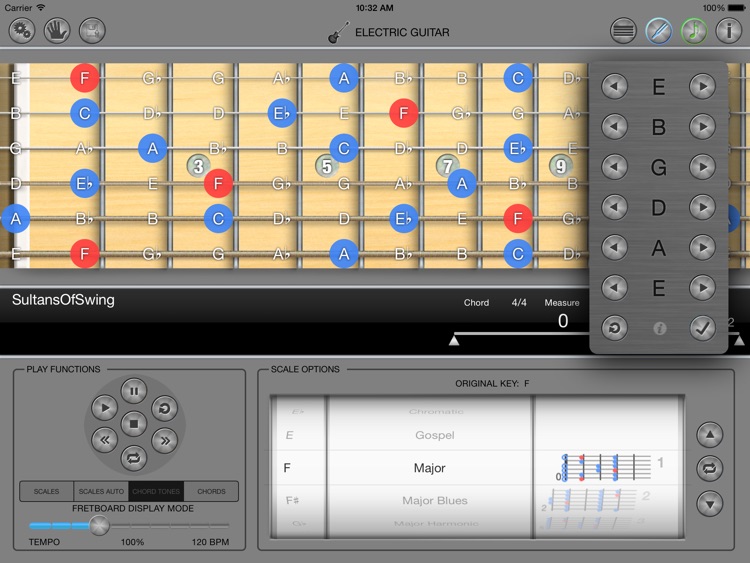Tap the electric guitar instrument icon
The width and height of the screenshot is (750, 563).
click(339, 33)
